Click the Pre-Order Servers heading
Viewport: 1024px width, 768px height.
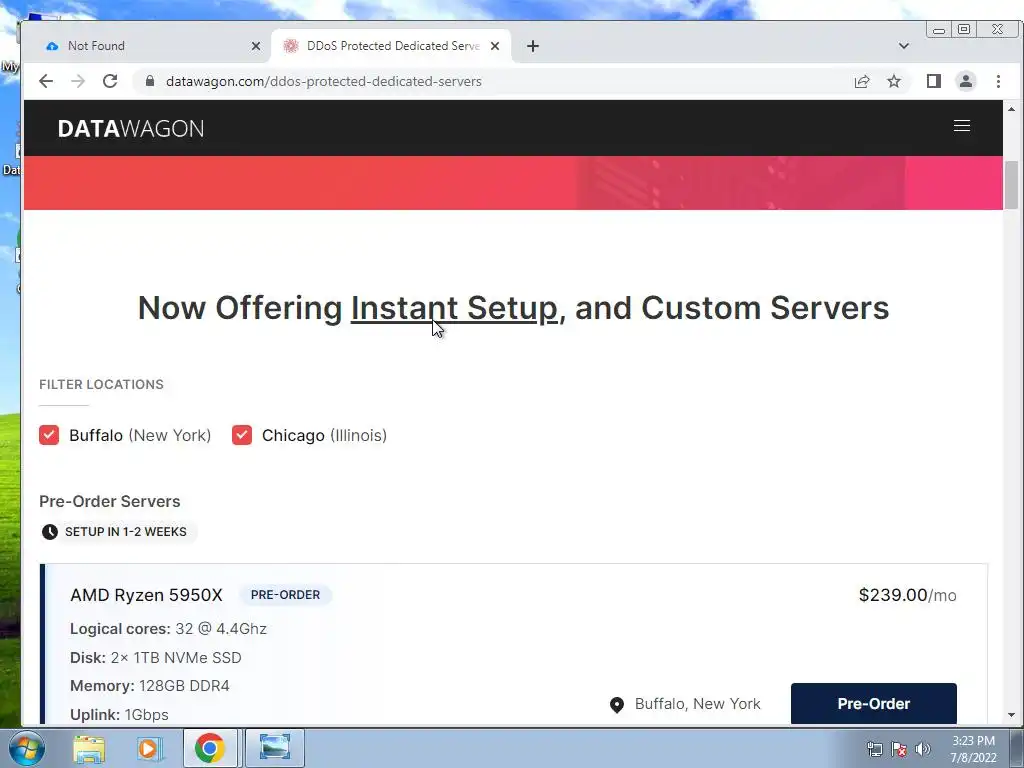click(110, 502)
